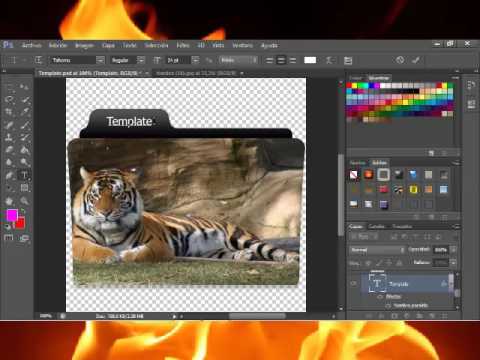The image size is (480, 360).
Task: Cancel text edit with the cancel icon
Action: [400, 60]
